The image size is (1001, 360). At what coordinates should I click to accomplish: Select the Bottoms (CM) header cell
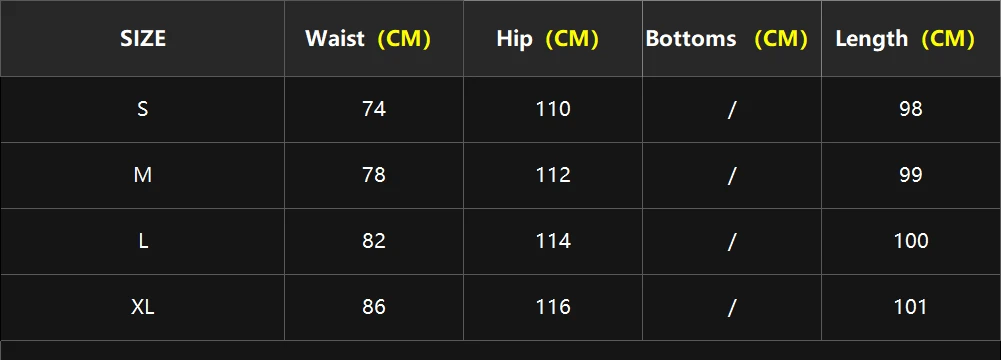(732, 38)
